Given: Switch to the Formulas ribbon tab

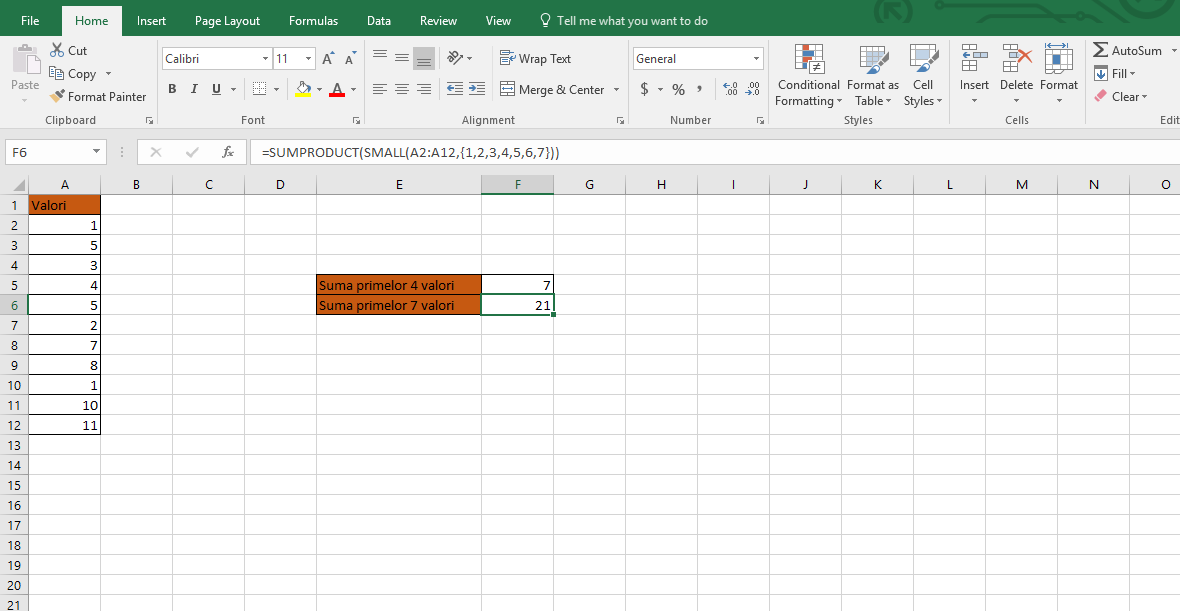Looking at the screenshot, I should pyautogui.click(x=313, y=20).
